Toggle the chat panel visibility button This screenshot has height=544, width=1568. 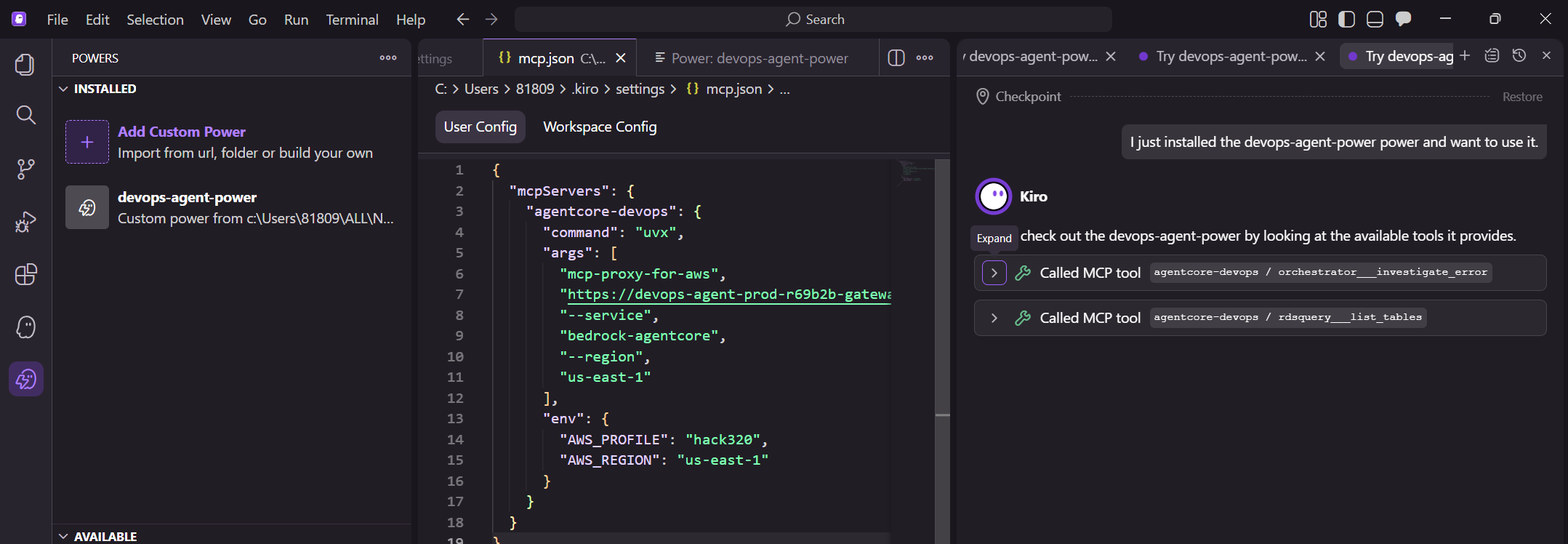point(1403,20)
